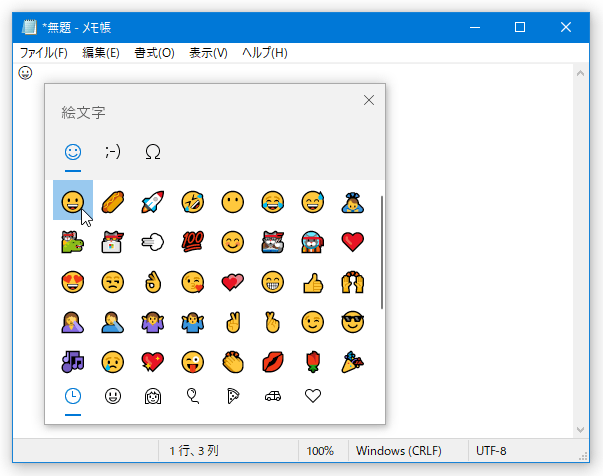The height and width of the screenshot is (476, 603).
Task: Click Notepad's scroll down arrow
Action: pos(580,429)
